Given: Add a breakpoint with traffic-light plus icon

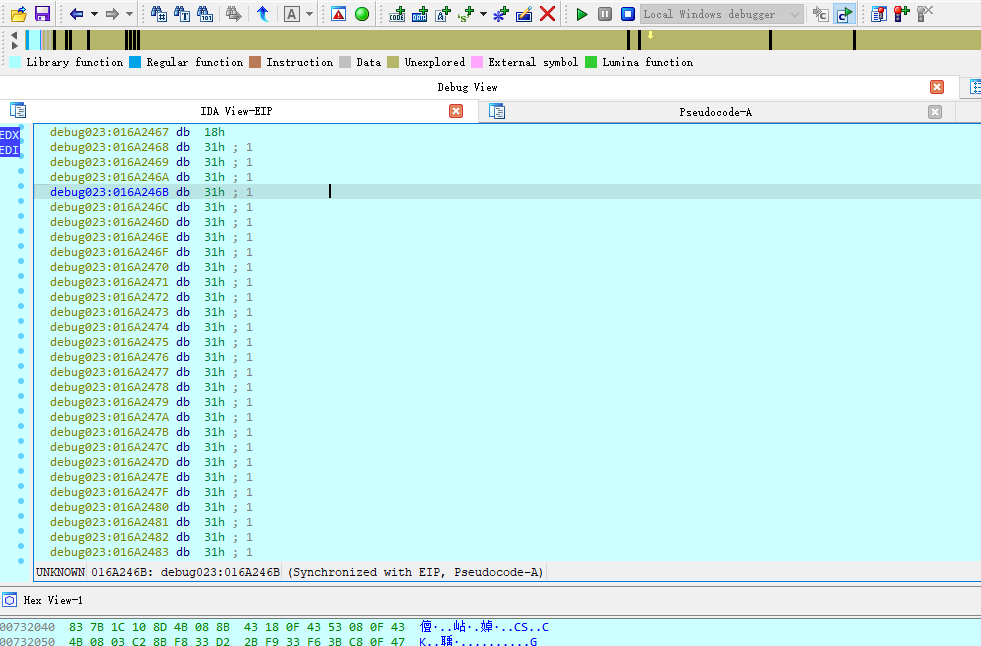Looking at the screenshot, I should tap(902, 14).
